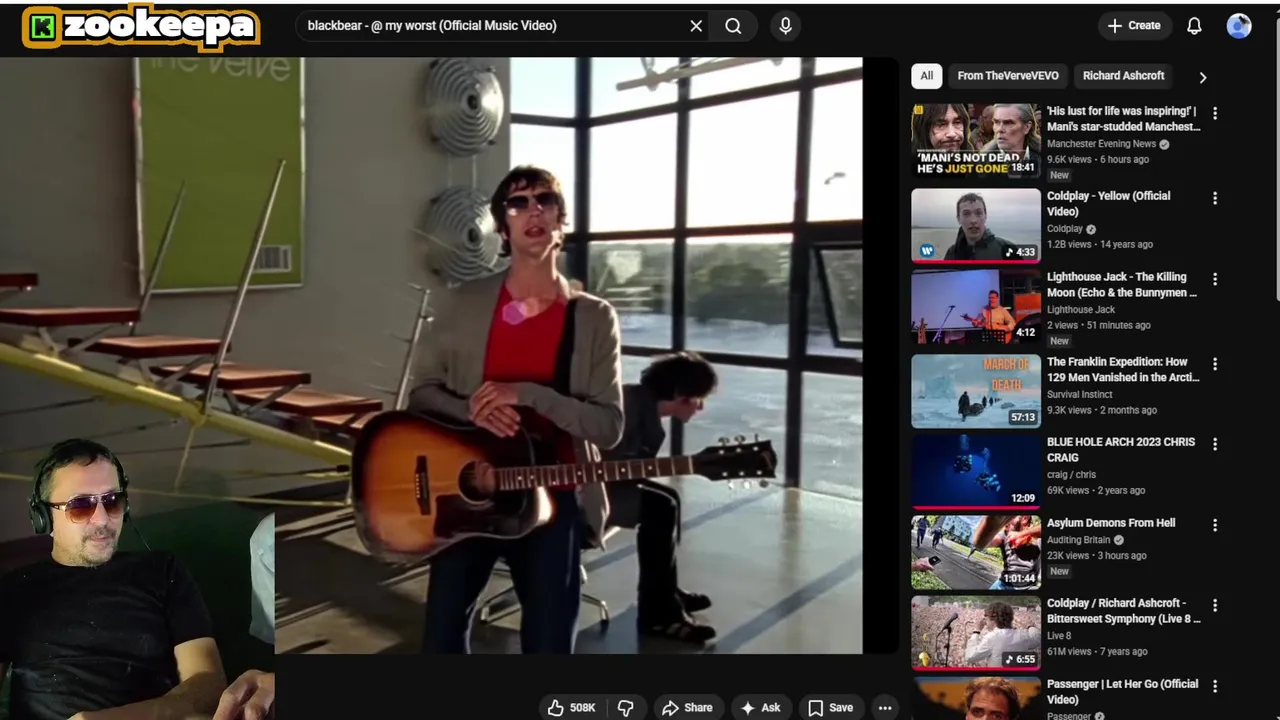Image resolution: width=1280 pixels, height=720 pixels.
Task: Open options for Blue Hole Arch video
Action: coord(1215,445)
